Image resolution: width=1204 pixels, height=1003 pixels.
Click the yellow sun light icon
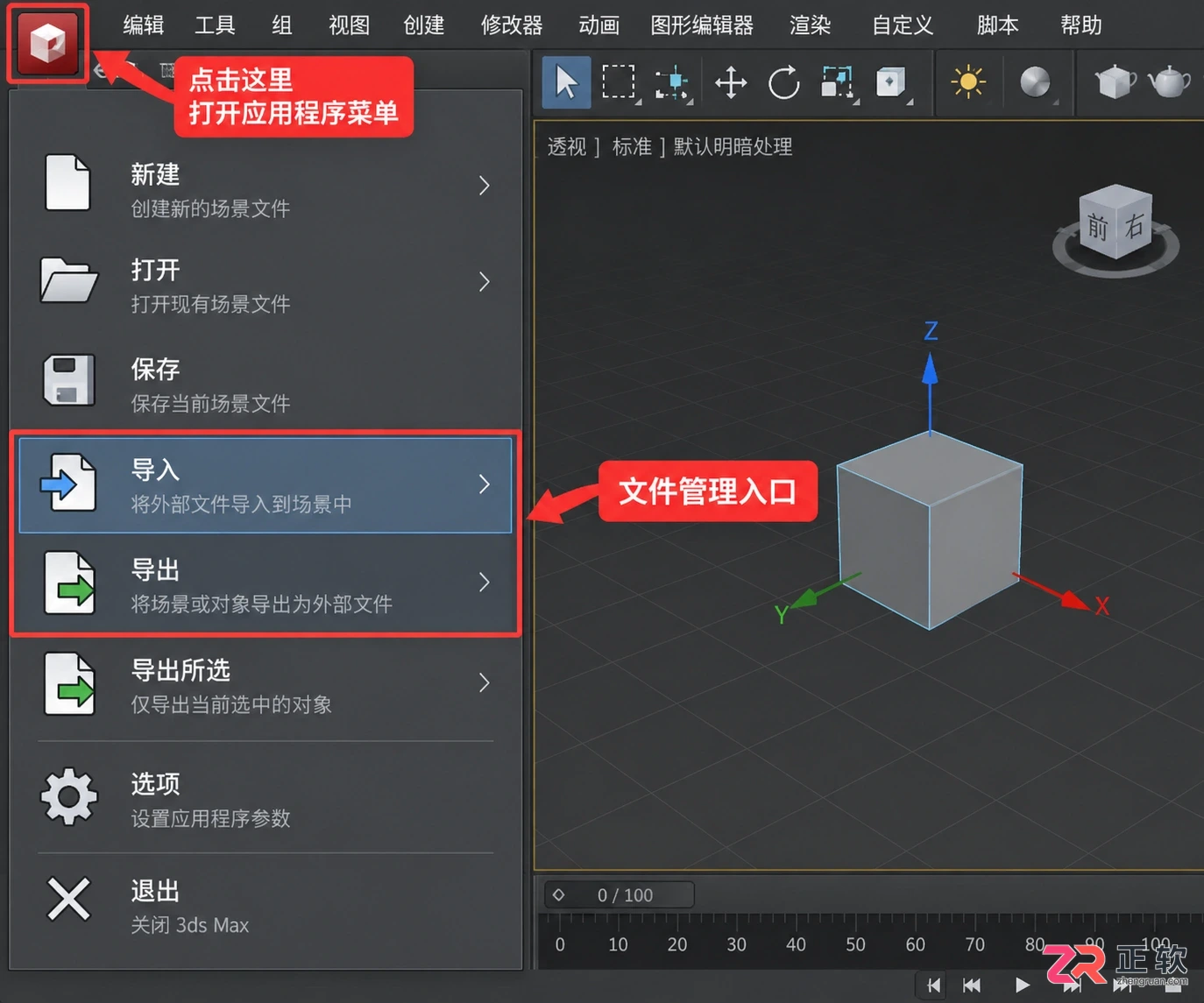point(968,82)
